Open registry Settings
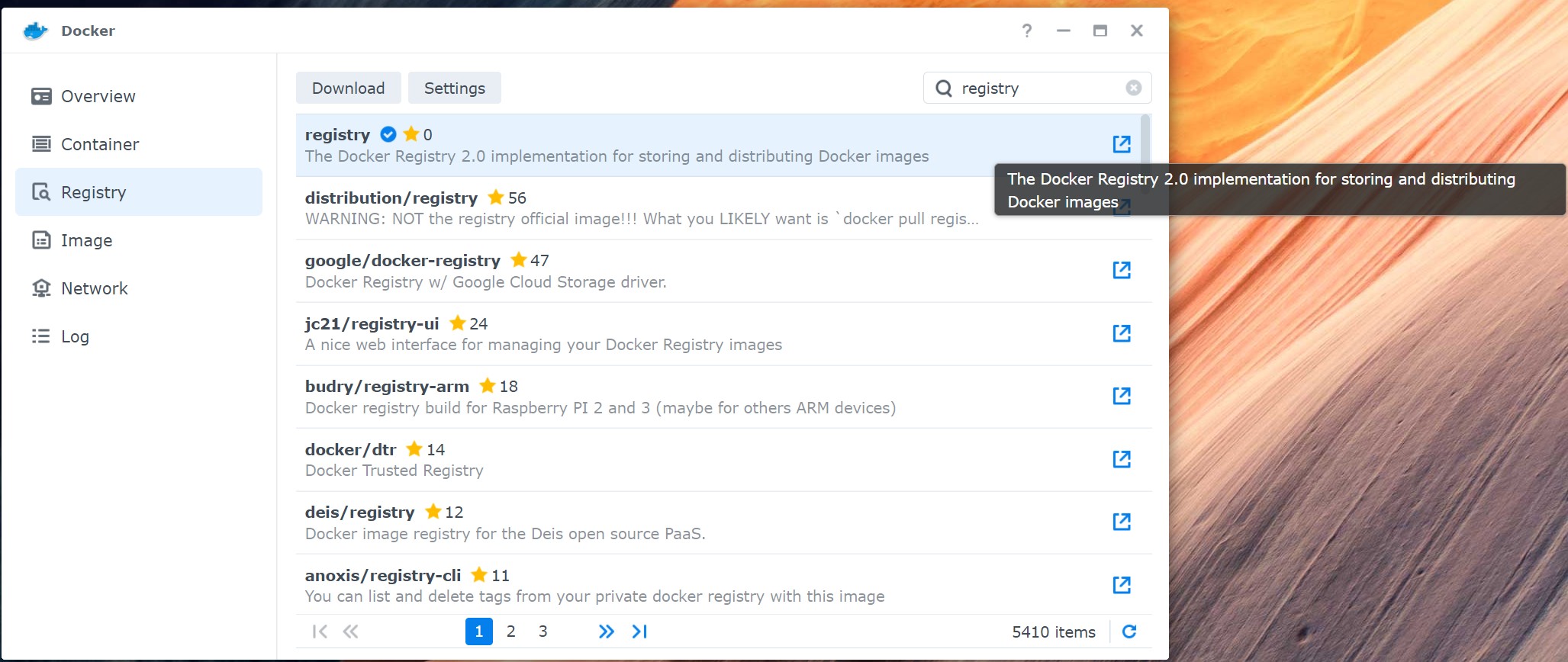Image resolution: width=1568 pixels, height=662 pixels. (455, 88)
